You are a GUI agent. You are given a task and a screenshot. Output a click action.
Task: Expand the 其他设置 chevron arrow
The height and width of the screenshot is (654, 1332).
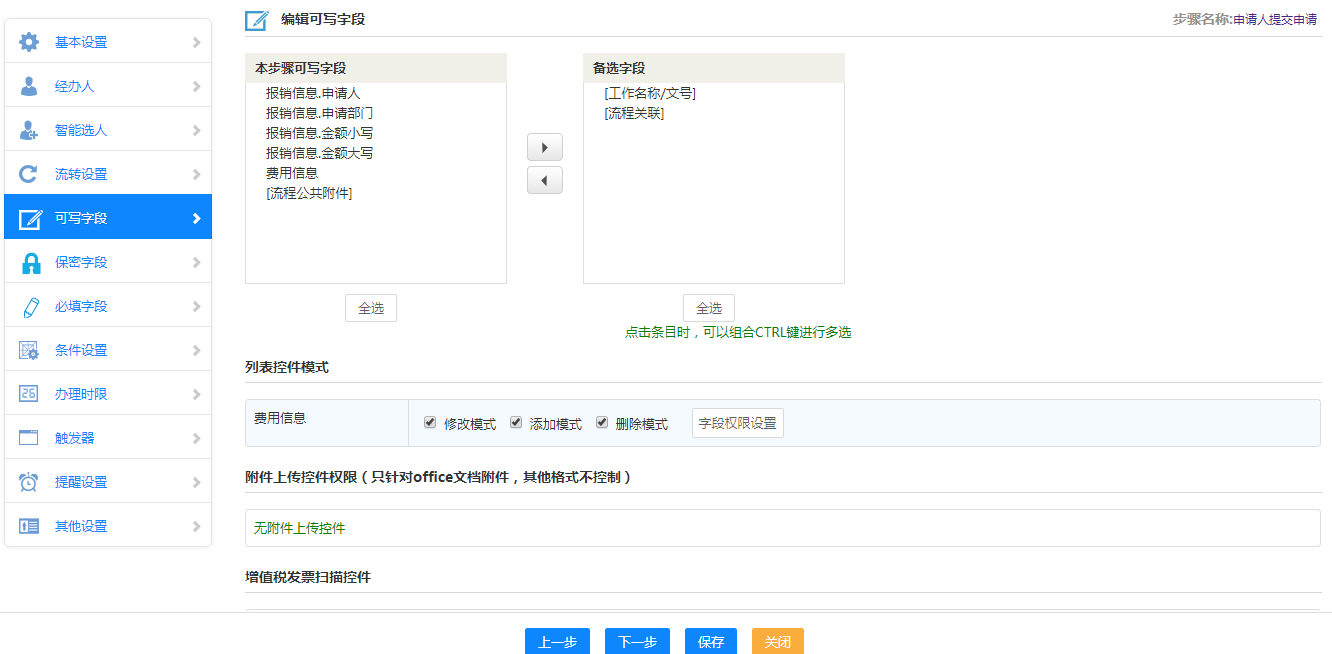pos(196,527)
